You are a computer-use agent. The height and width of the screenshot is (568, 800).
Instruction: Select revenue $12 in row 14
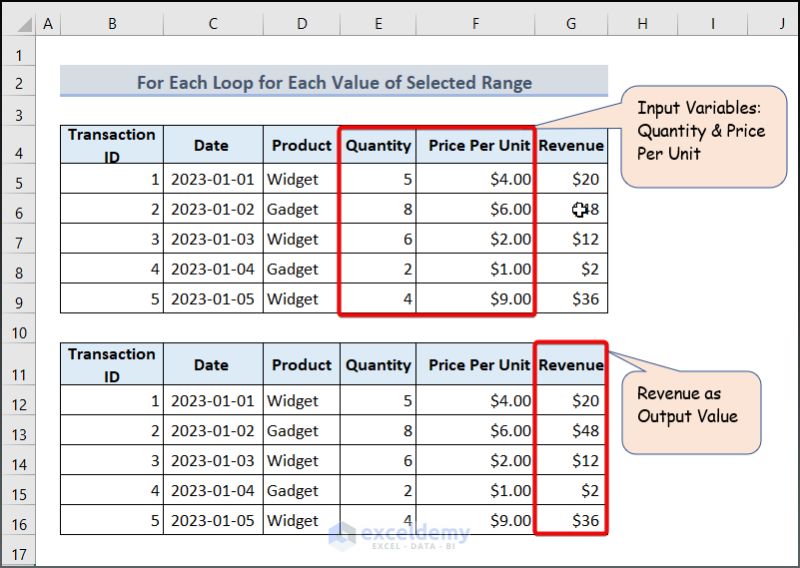571,460
